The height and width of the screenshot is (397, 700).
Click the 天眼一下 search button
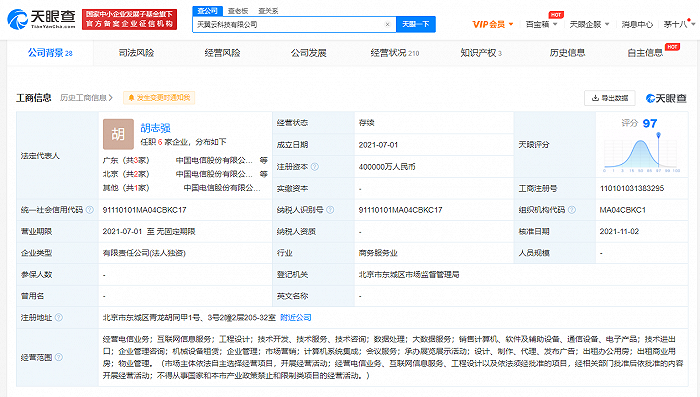(x=416, y=24)
